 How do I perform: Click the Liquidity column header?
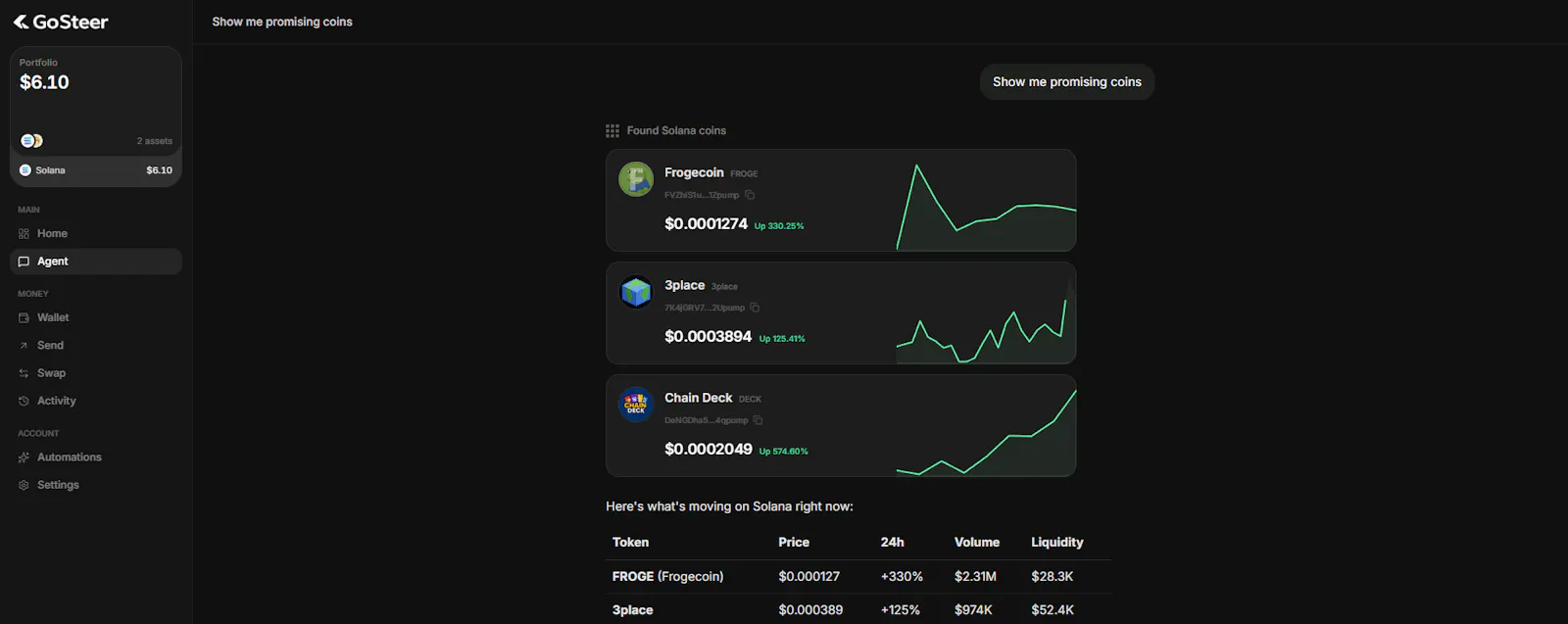click(x=1057, y=543)
